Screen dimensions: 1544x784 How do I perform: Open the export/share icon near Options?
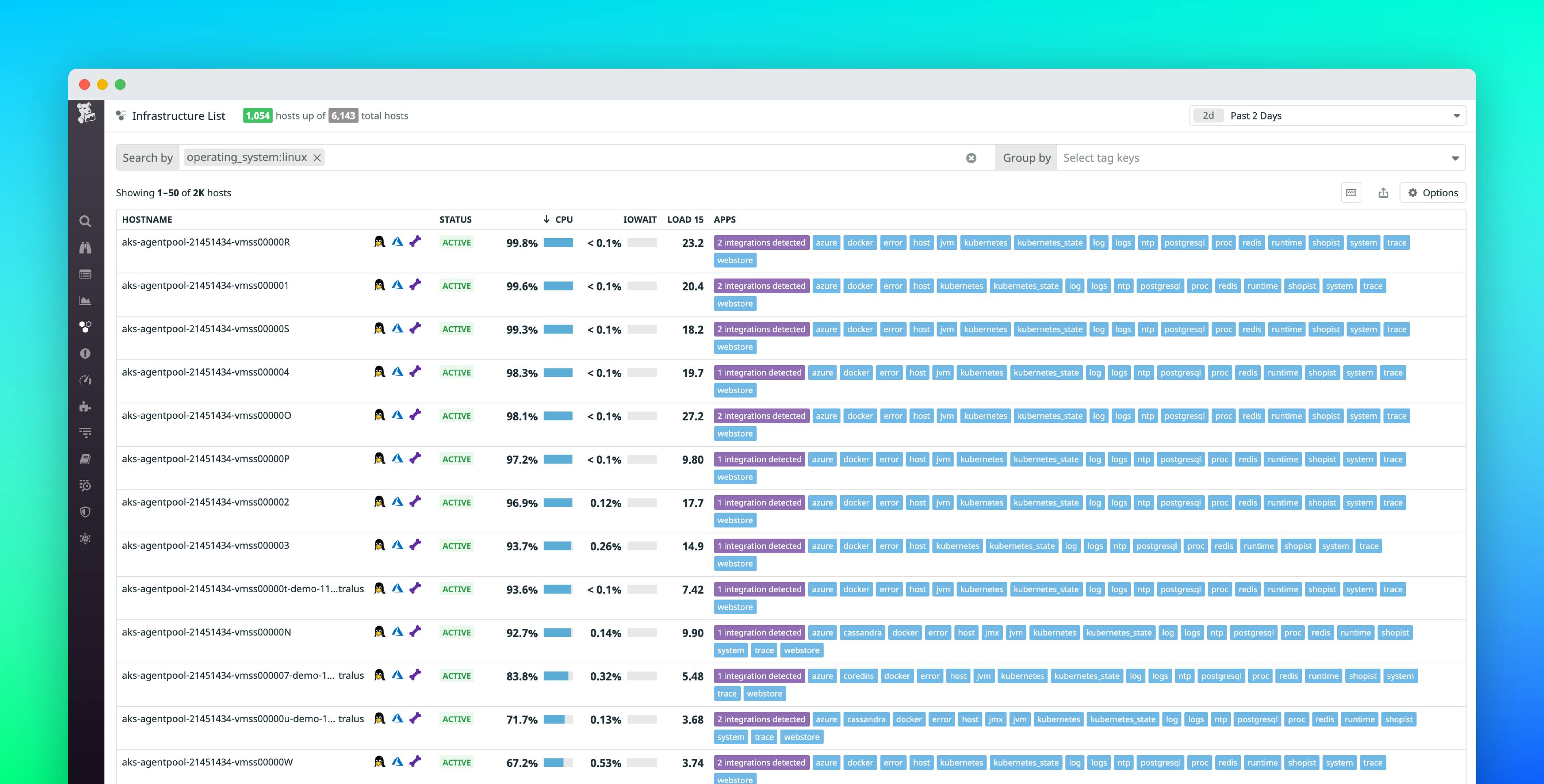[1384, 193]
